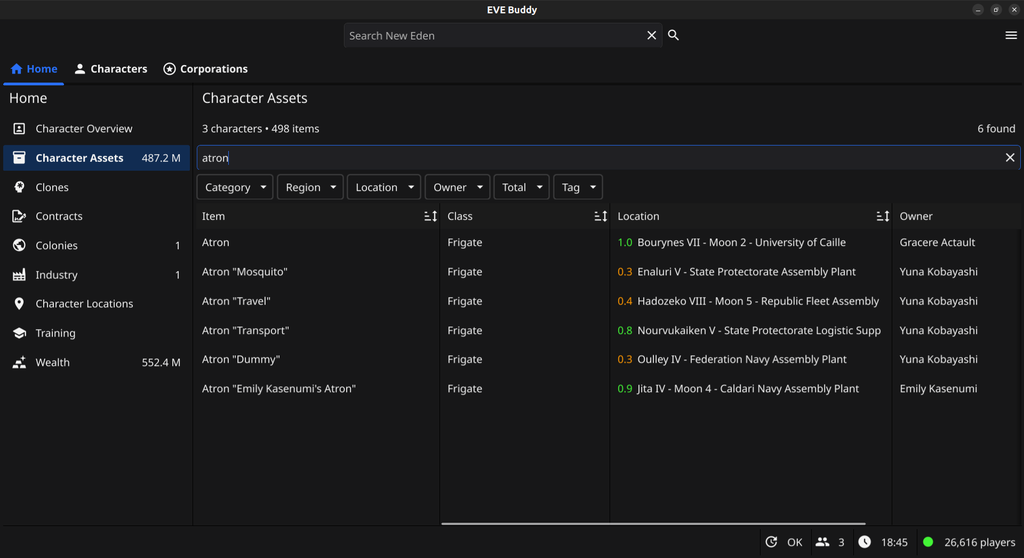Open the Contracts section

[x=96, y=216]
